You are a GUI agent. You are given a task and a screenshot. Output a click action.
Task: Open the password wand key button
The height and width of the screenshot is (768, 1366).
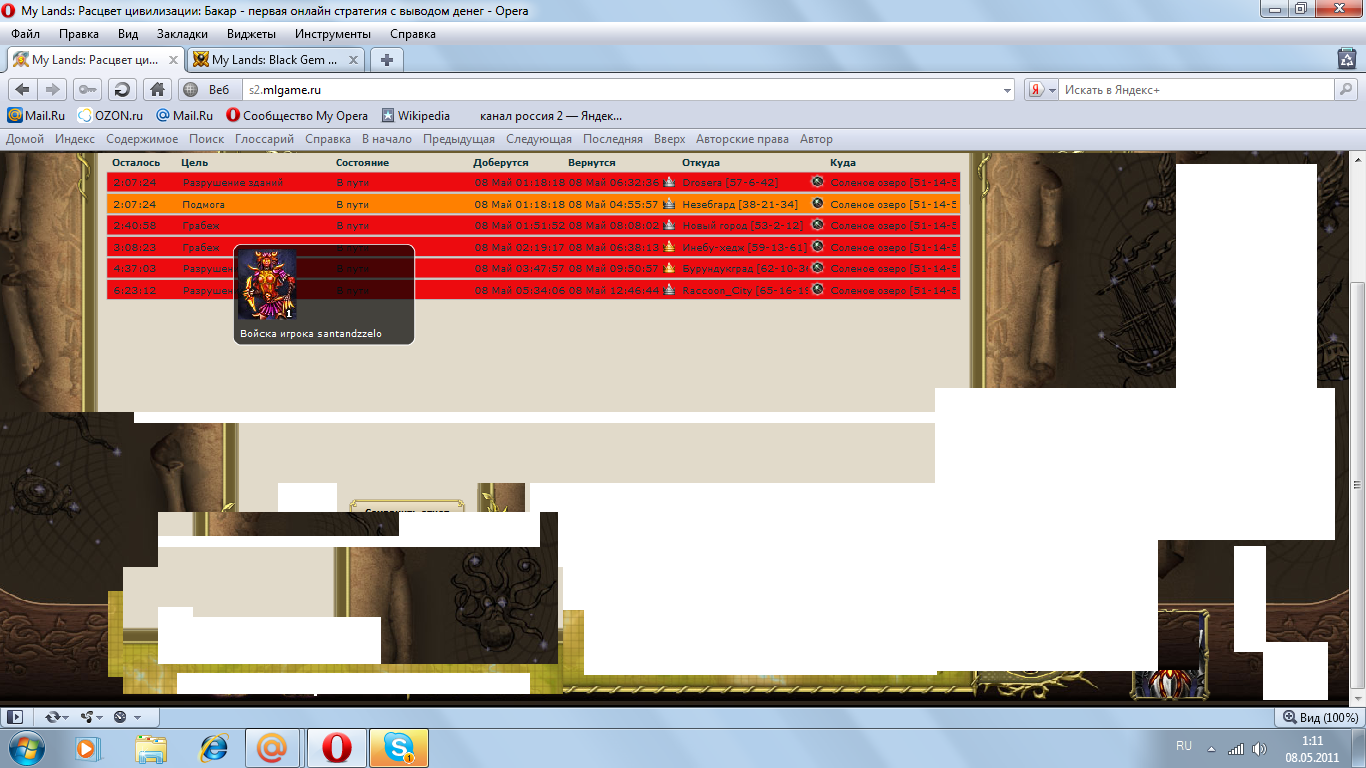(x=88, y=89)
